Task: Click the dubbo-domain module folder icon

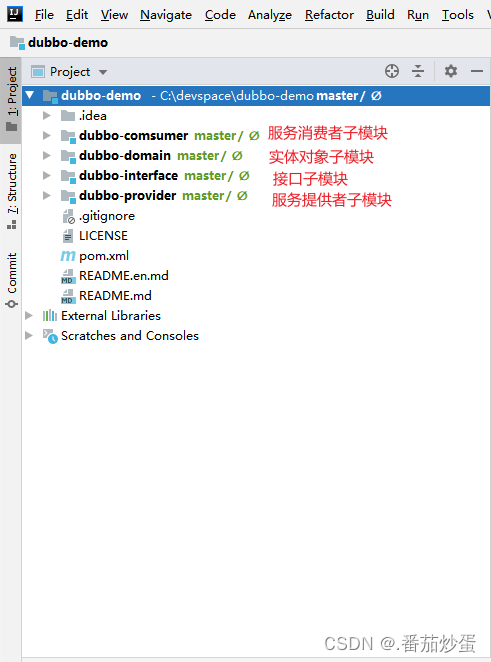Action: coord(68,156)
